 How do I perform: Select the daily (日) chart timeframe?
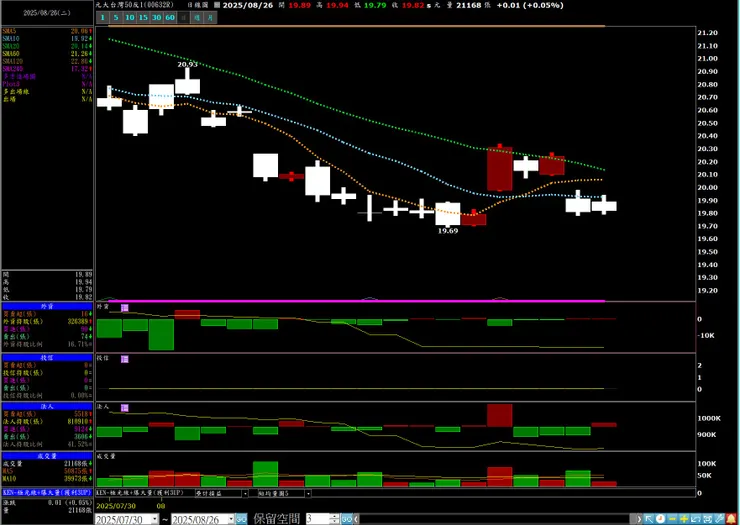(184, 17)
